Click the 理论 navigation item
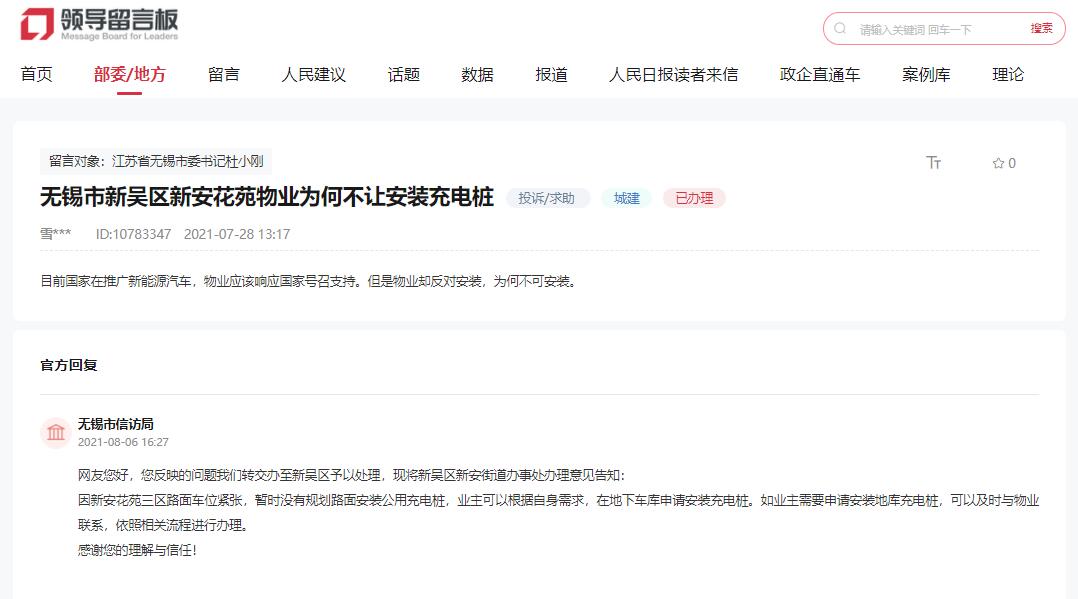 pos(1008,75)
